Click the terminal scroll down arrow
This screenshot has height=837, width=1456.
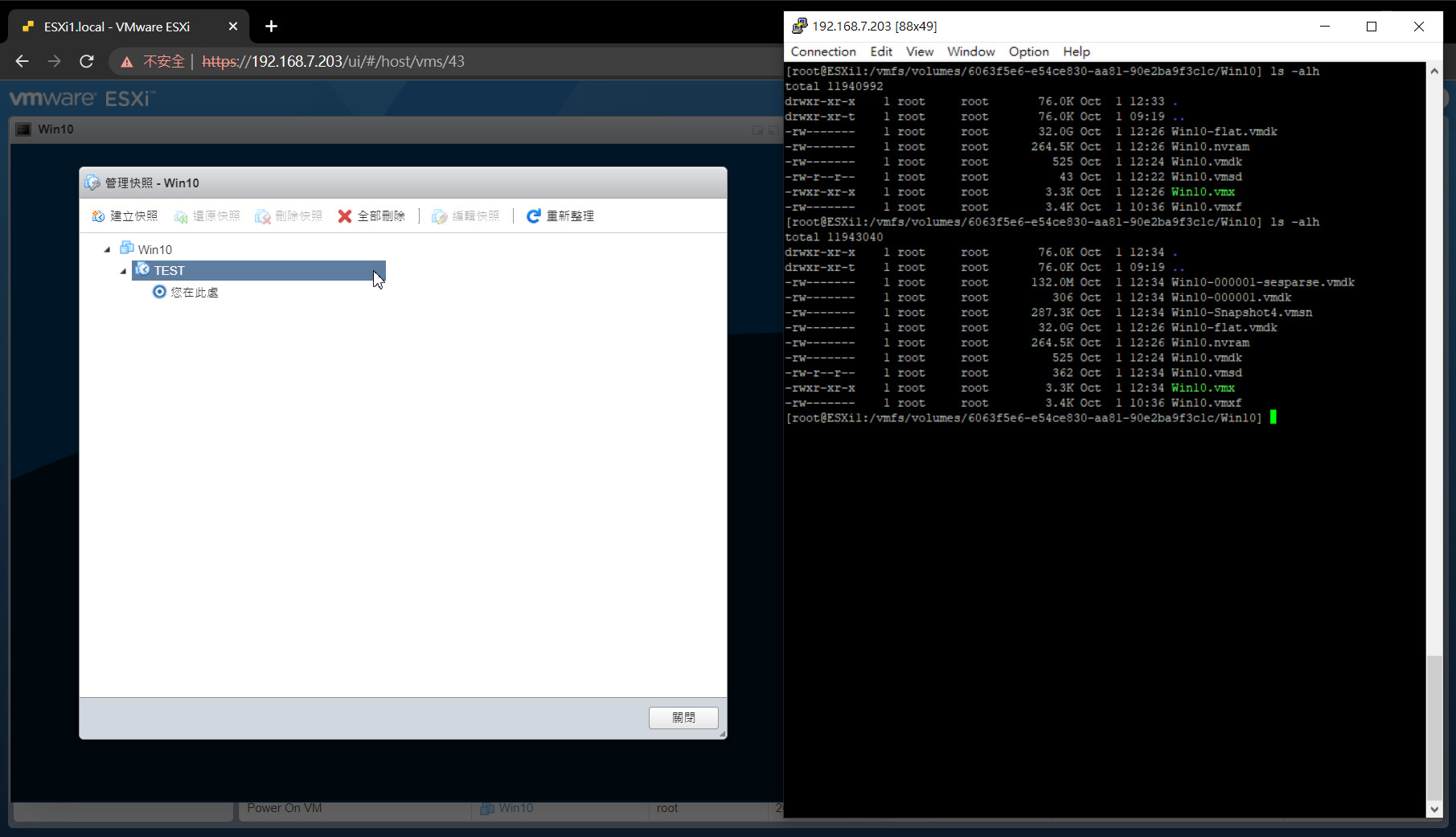1434,810
